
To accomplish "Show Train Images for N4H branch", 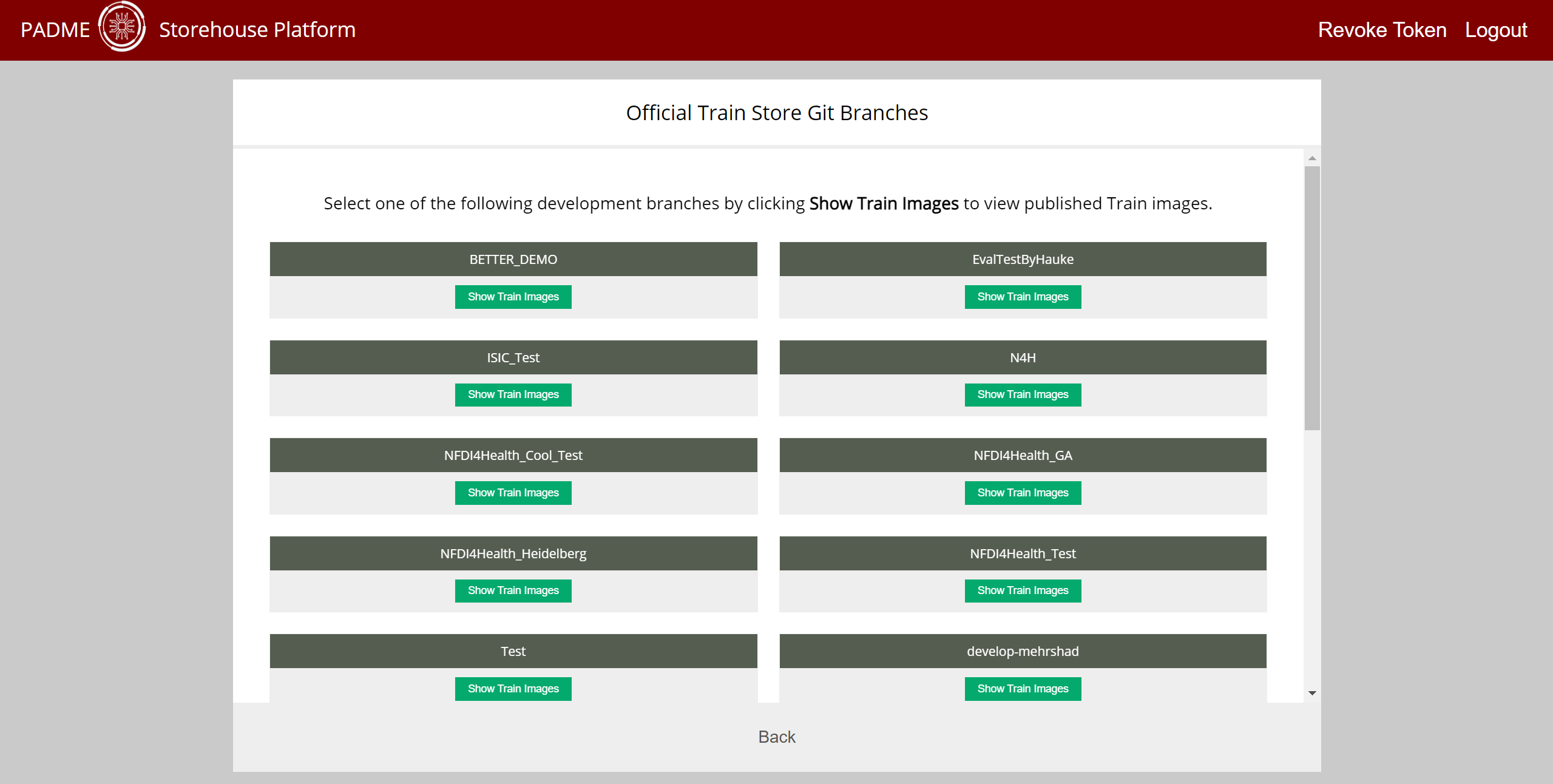I will [x=1023, y=394].
